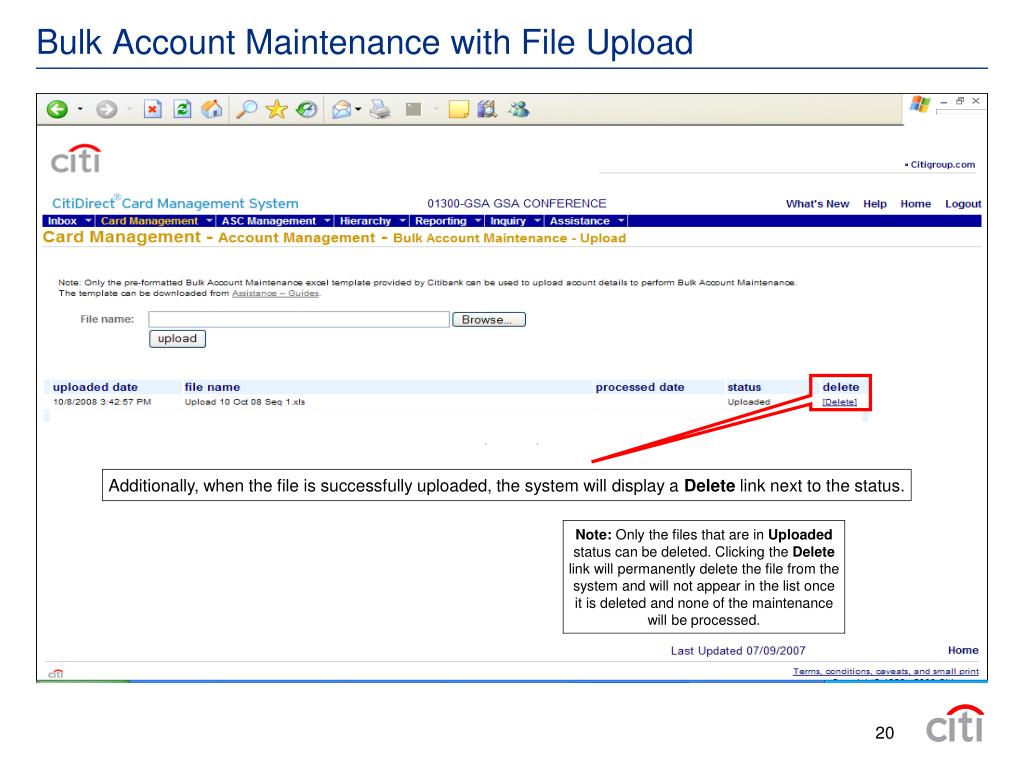Image resolution: width=1024 pixels, height=768 pixels.
Task: Click the green browser Back arrow
Action: pyautogui.click(x=57, y=110)
